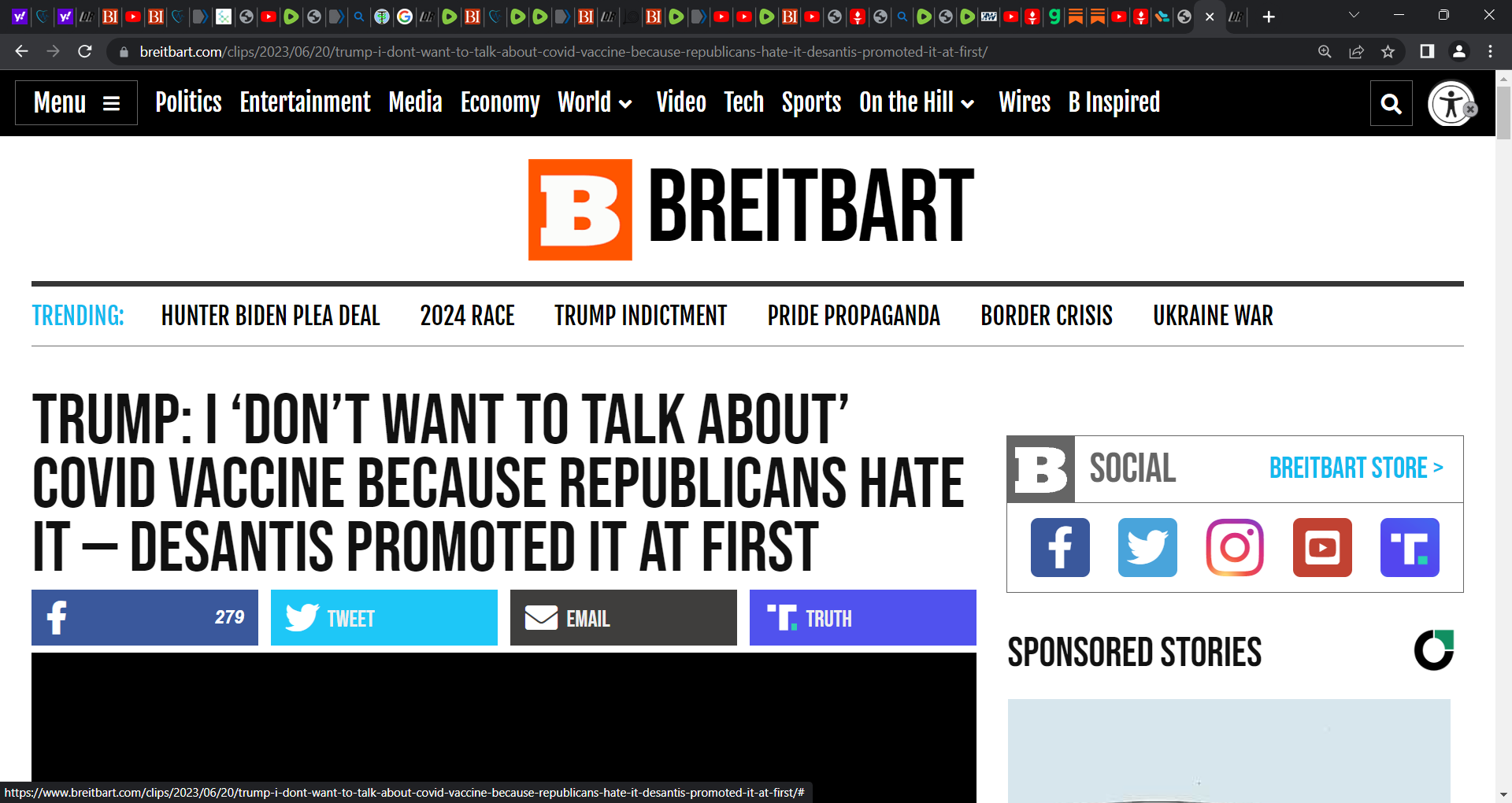Open the Breitbart Instagram social icon
The image size is (1512, 803).
pos(1235,547)
